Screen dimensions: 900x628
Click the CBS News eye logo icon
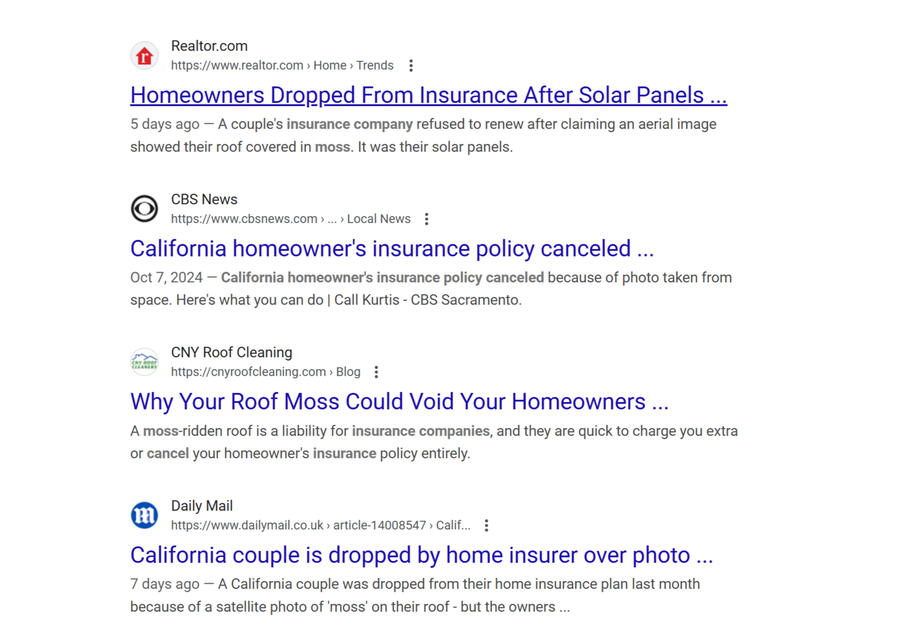click(145, 209)
